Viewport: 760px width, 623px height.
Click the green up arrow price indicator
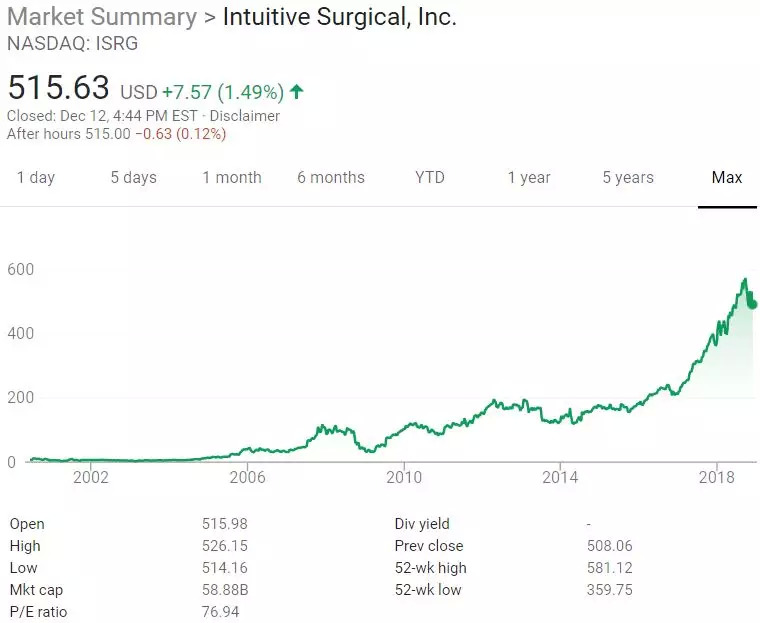point(296,92)
